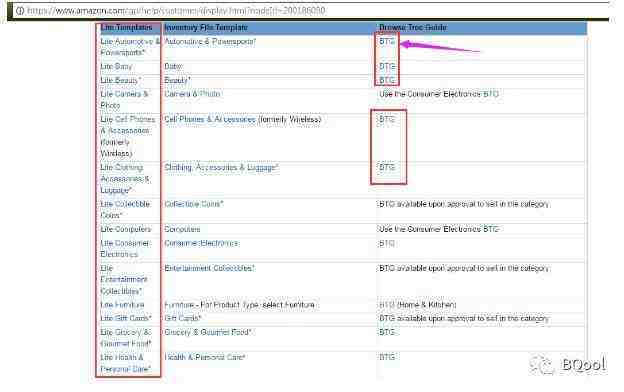
Task: Open BTG link for Consumer Electronics row
Action: 387,243
